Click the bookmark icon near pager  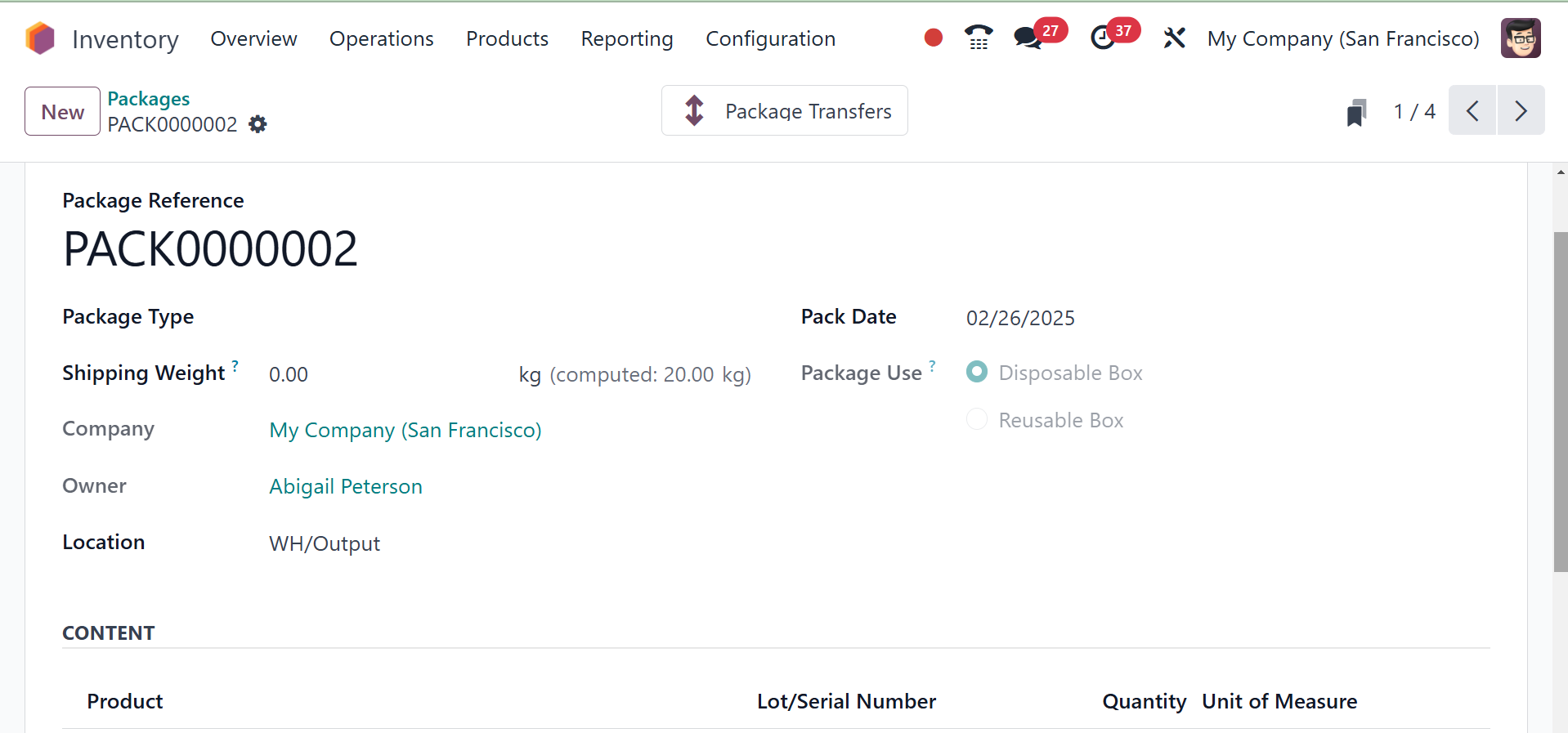(x=1356, y=112)
